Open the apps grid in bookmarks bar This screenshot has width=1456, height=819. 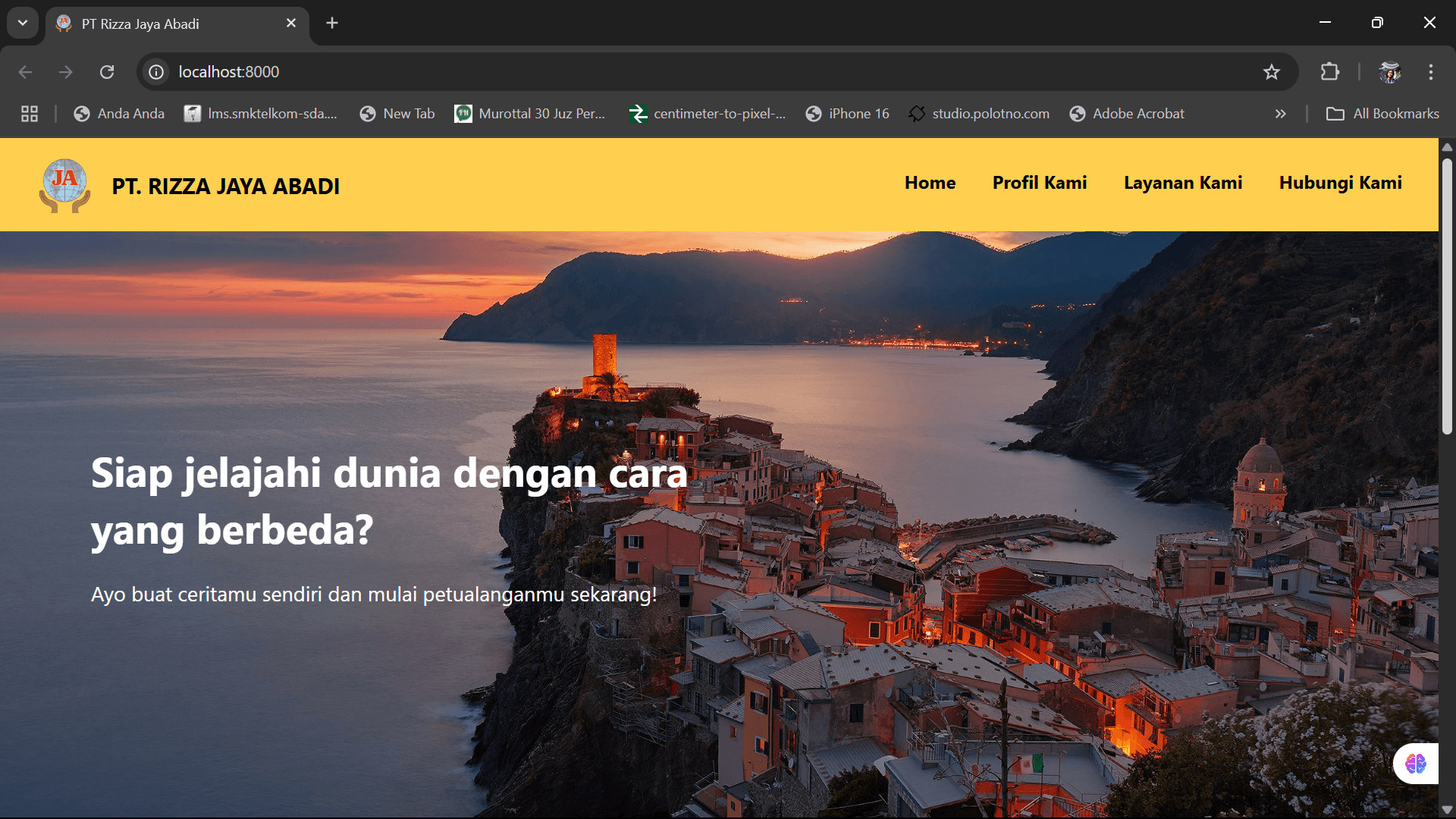(x=30, y=114)
